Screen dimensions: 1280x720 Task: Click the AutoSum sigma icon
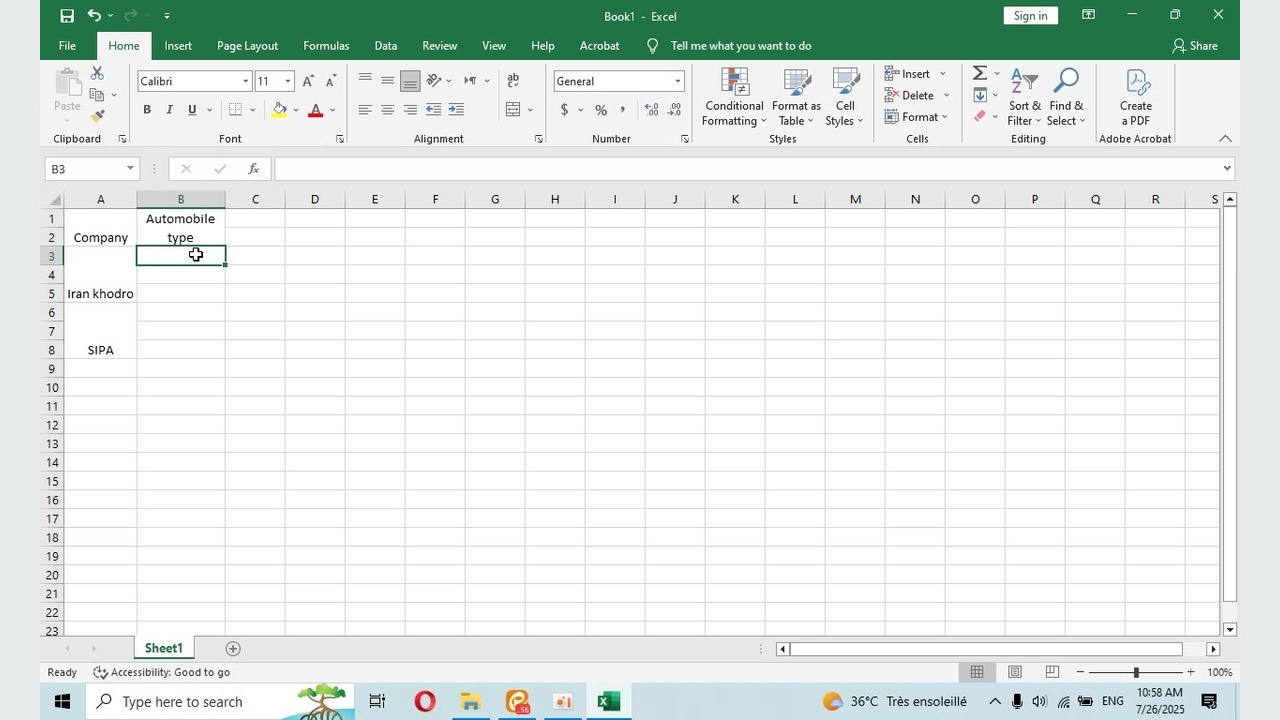click(980, 73)
